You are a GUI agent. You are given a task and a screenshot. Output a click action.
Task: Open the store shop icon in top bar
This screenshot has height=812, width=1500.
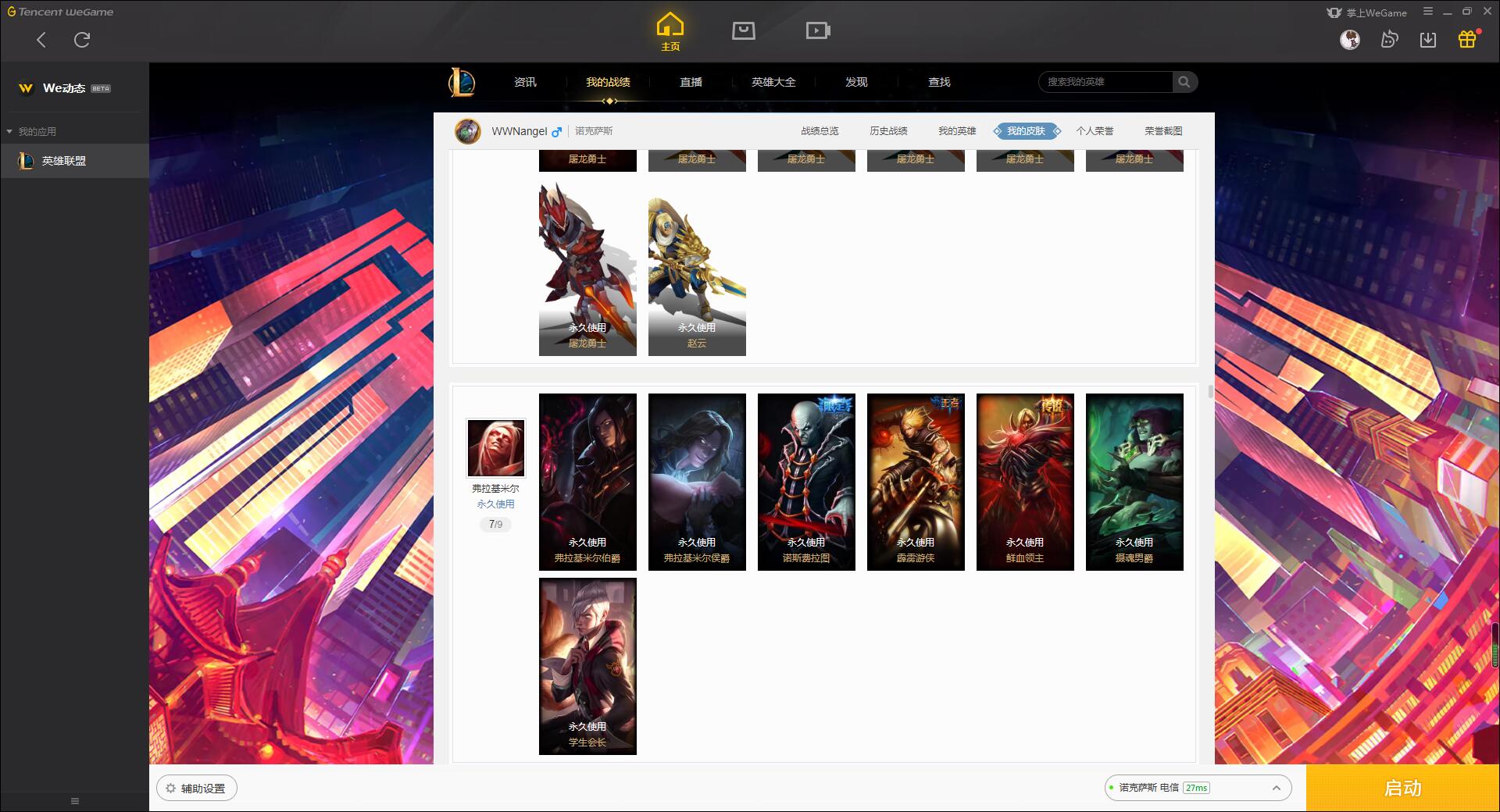(743, 30)
